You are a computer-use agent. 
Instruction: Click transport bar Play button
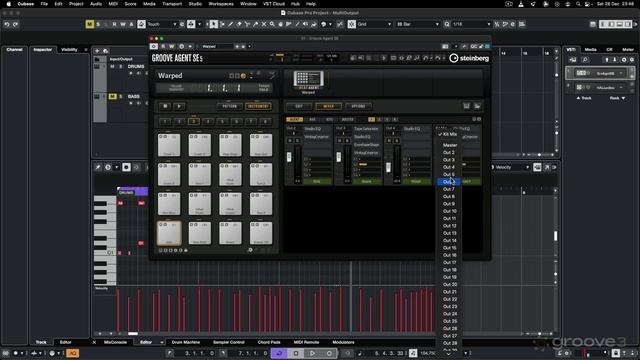tap(312, 353)
